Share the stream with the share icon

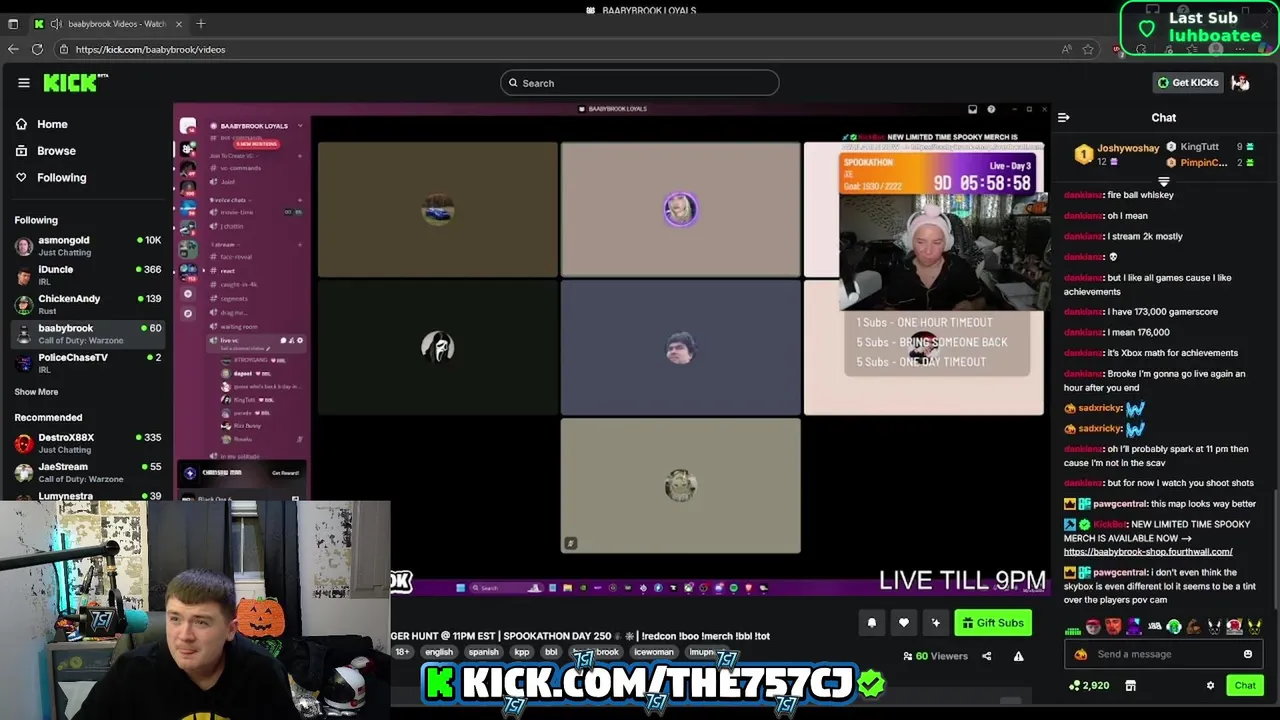(x=986, y=656)
